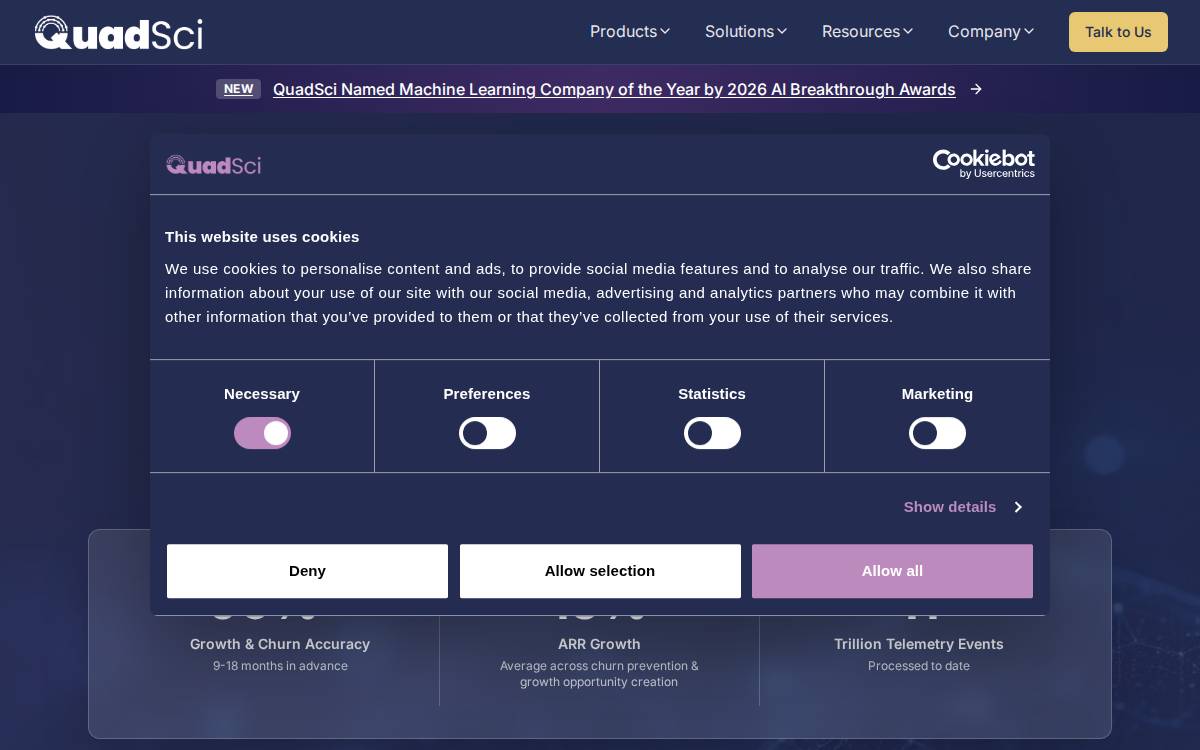Screen dimensions: 1200x750
Task: Click the Necessary category label
Action: [x=262, y=394]
